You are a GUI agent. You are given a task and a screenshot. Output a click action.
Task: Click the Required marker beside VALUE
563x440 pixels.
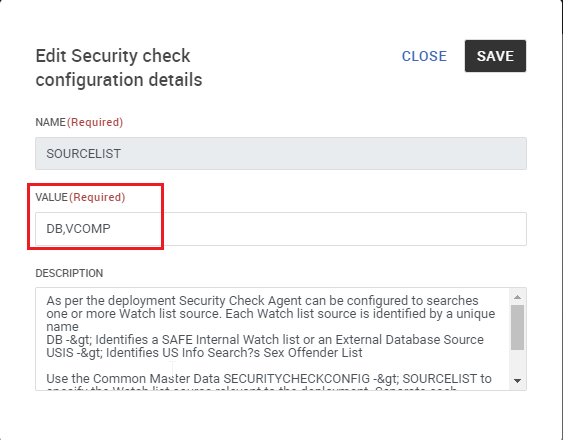[97, 197]
